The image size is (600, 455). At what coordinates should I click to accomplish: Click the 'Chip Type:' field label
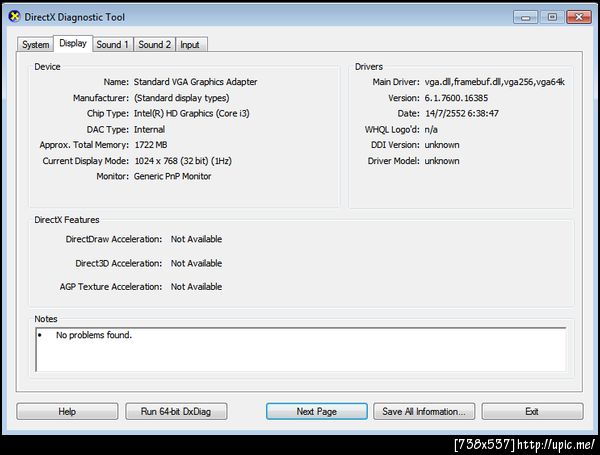click(108, 114)
